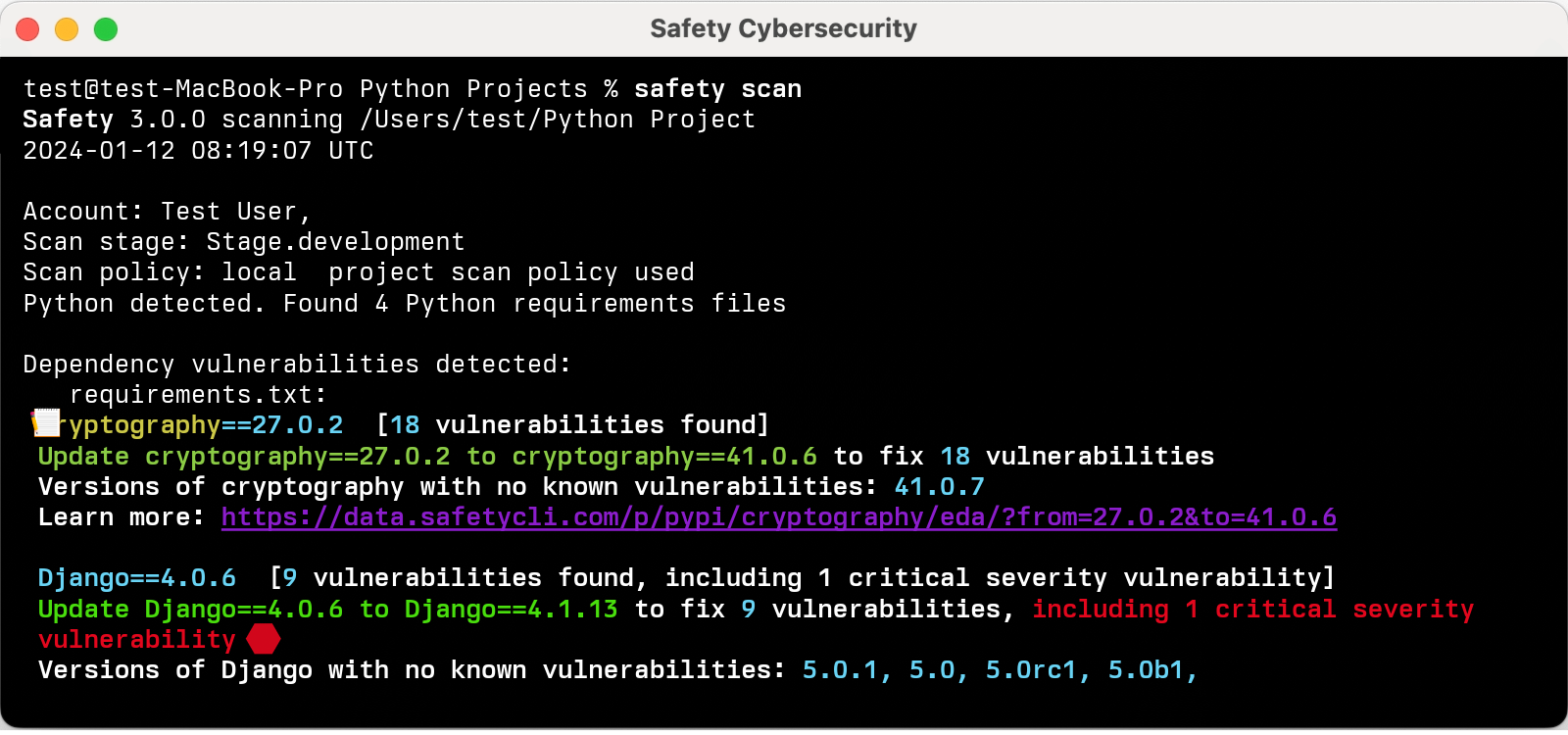The height and width of the screenshot is (735, 1568).
Task: Click the Django==4.0.6 package entry
Action: (137, 578)
